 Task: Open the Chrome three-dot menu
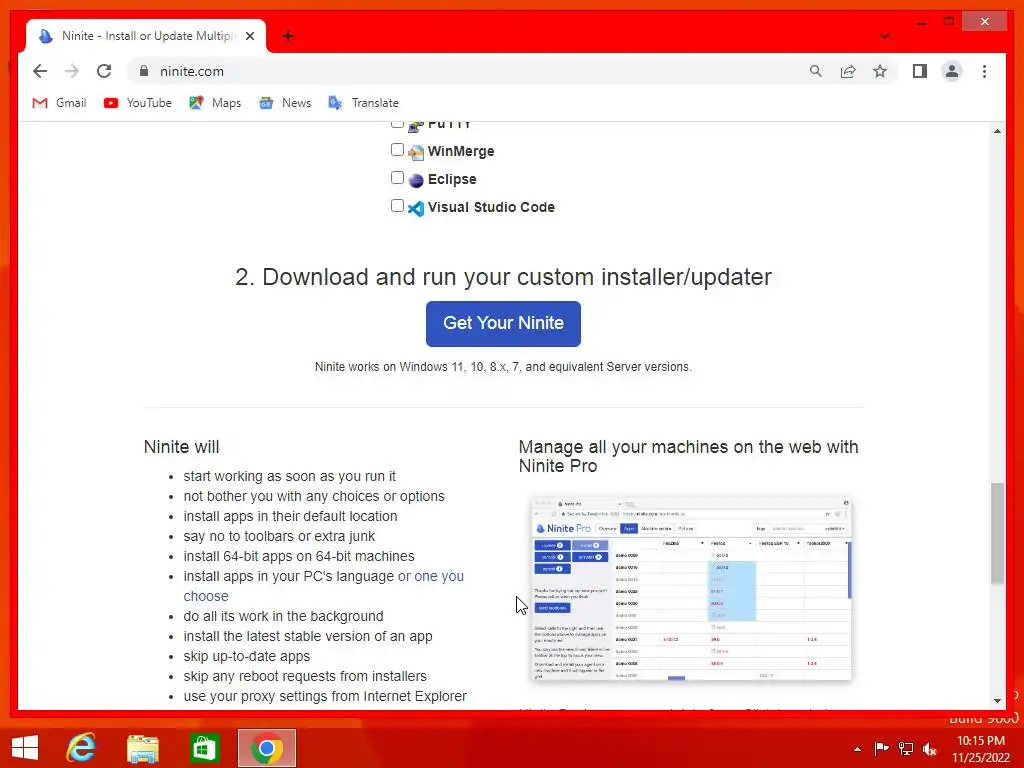984,71
